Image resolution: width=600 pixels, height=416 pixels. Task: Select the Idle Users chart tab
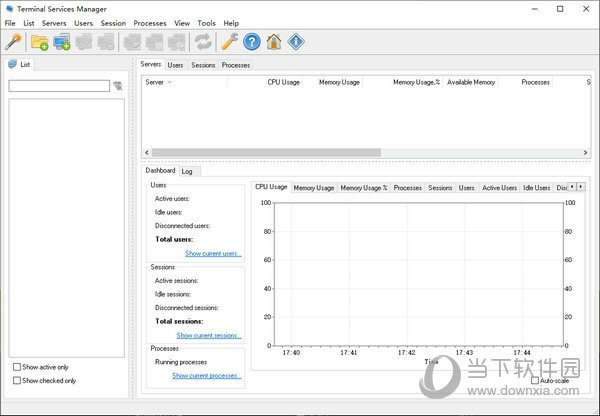[536, 188]
